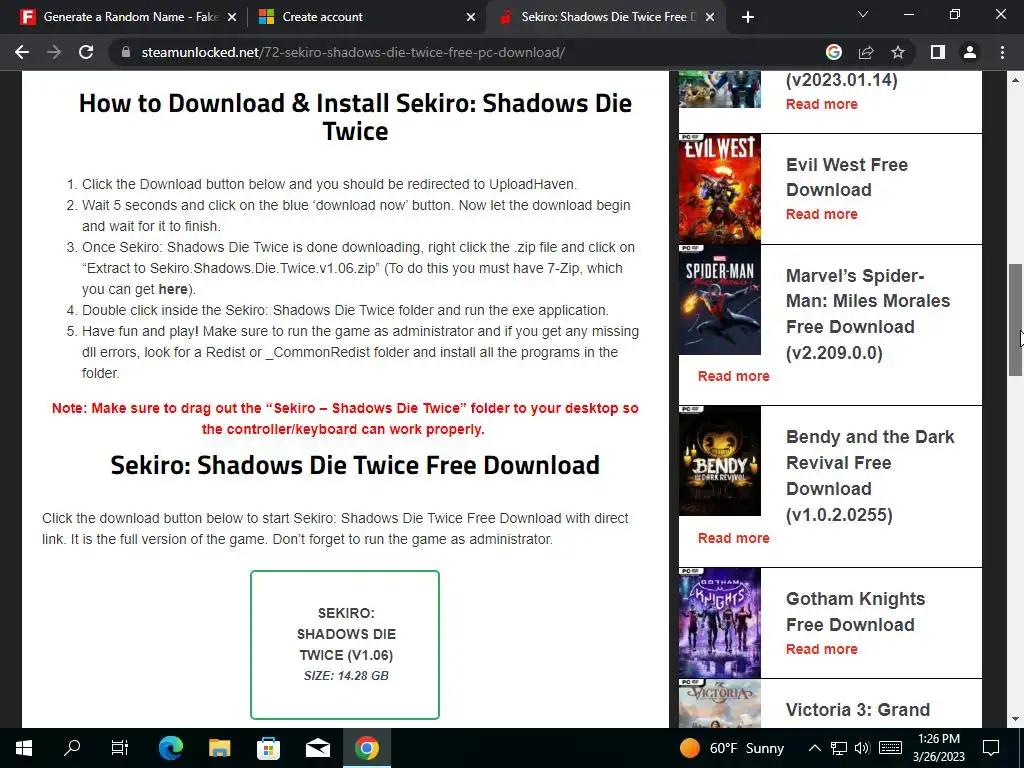Open a new browser tab
Viewport: 1024px width, 768px height.
point(748,17)
